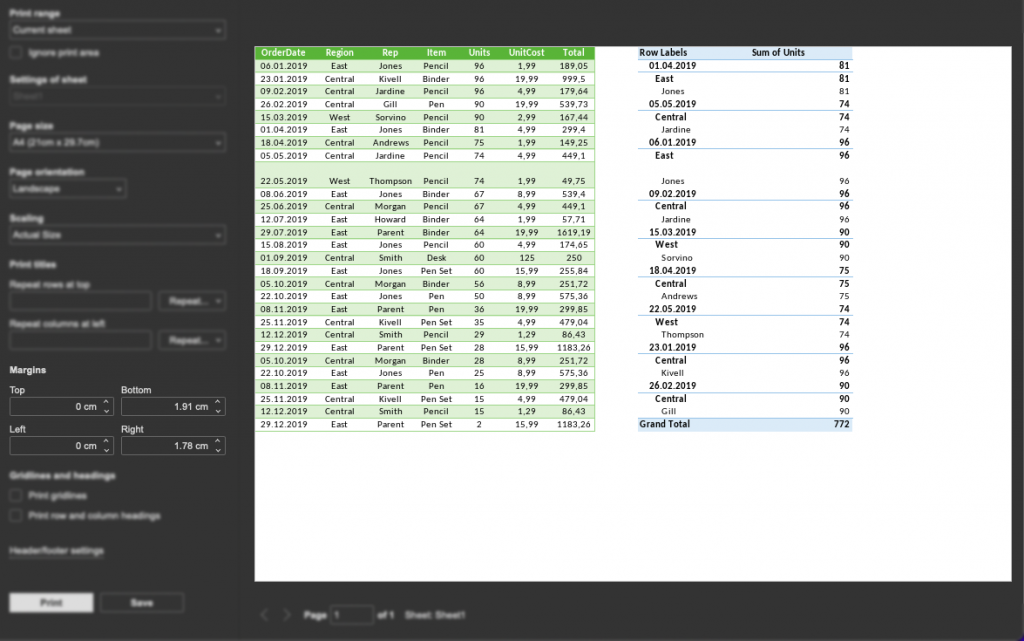Viewport: 1024px width, 641px height.
Task: Increase the Left margin with the stepper
Action: click(x=106, y=442)
